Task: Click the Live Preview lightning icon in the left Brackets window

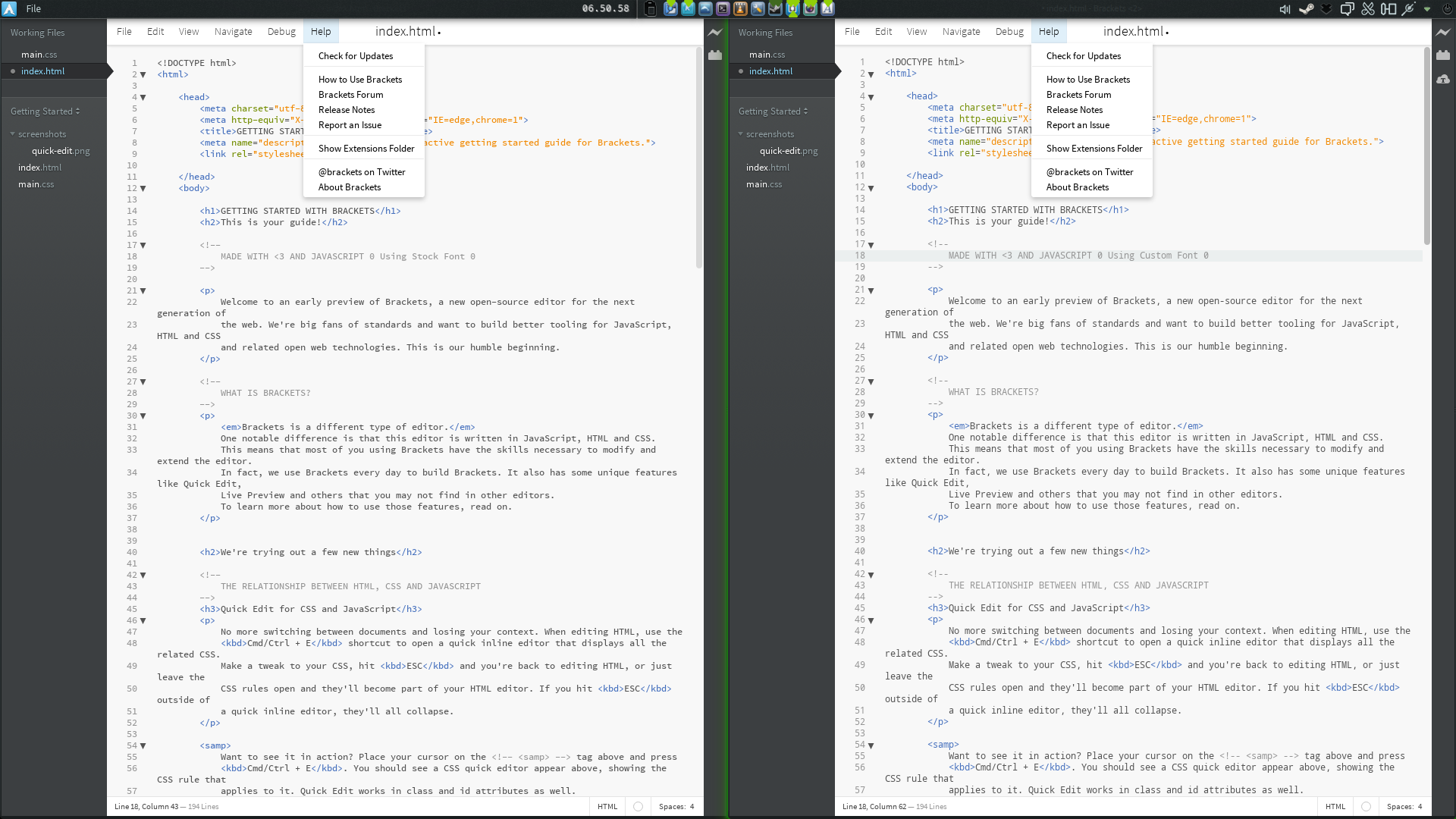Action: (x=715, y=32)
